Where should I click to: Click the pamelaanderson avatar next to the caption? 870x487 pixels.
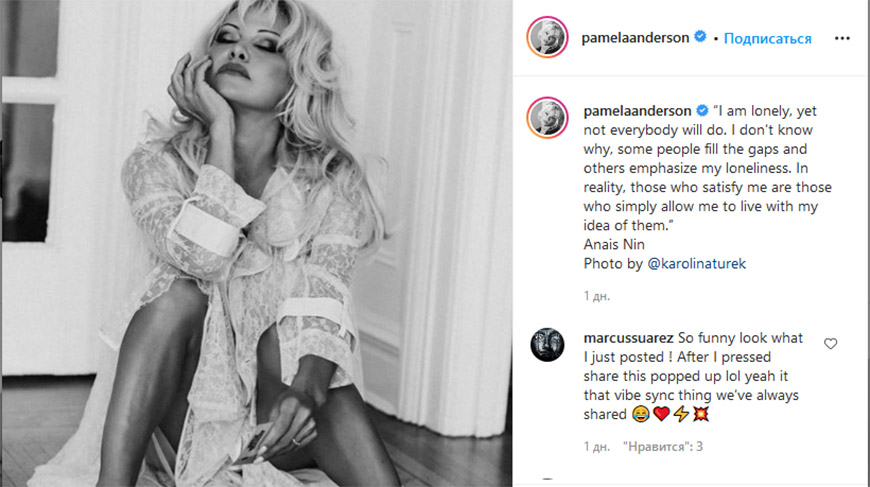click(547, 118)
